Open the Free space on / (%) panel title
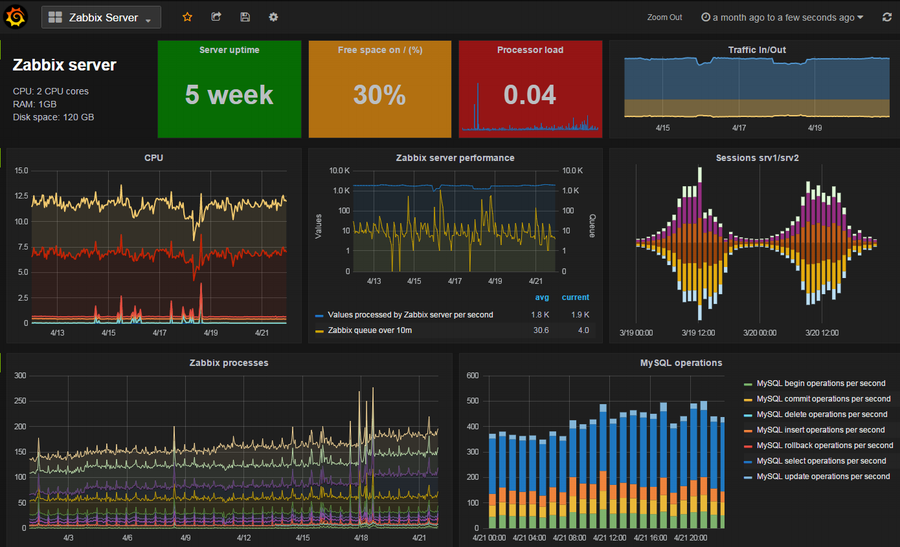The width and height of the screenshot is (900, 547). (380, 50)
